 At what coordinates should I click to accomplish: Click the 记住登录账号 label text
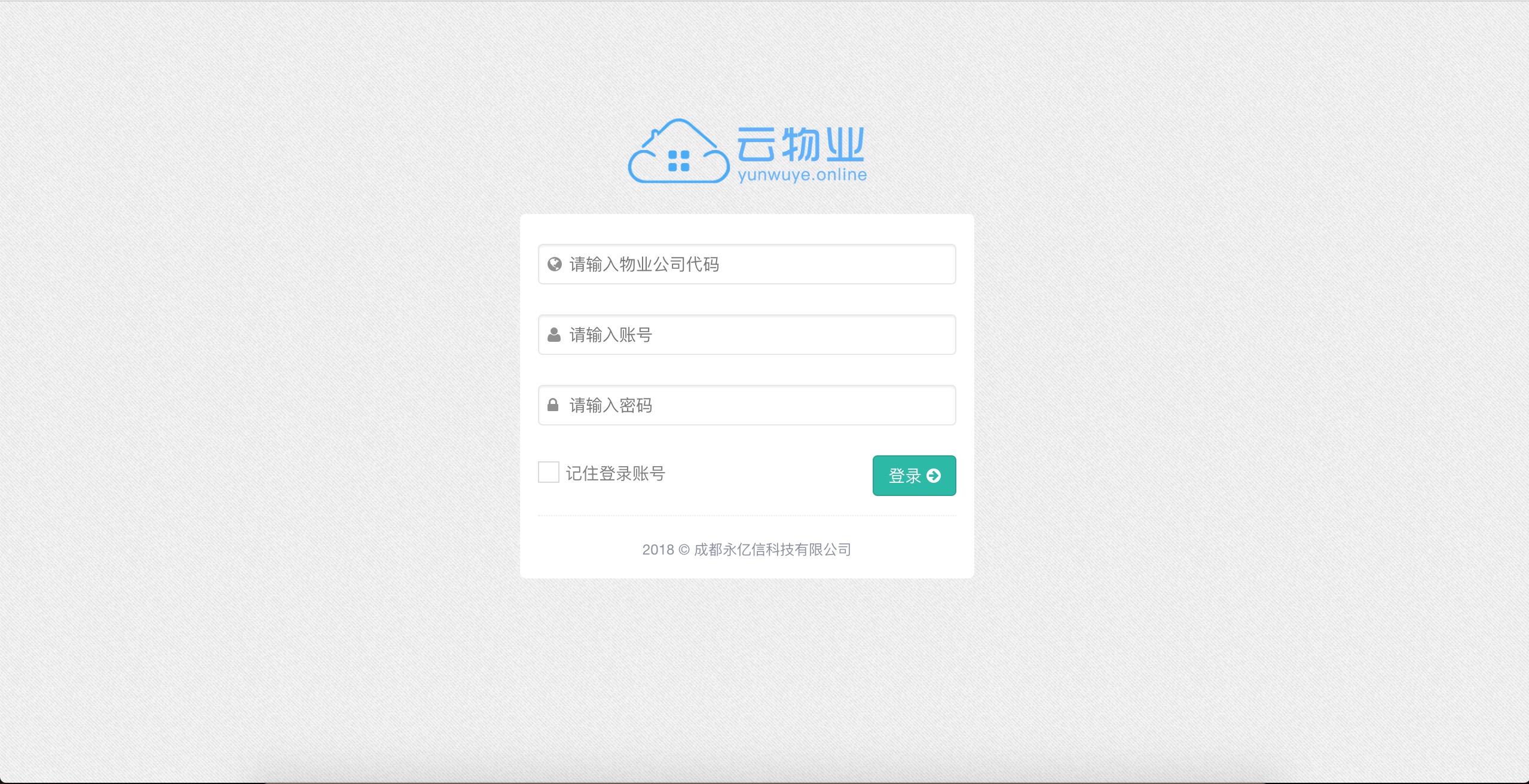[x=616, y=473]
